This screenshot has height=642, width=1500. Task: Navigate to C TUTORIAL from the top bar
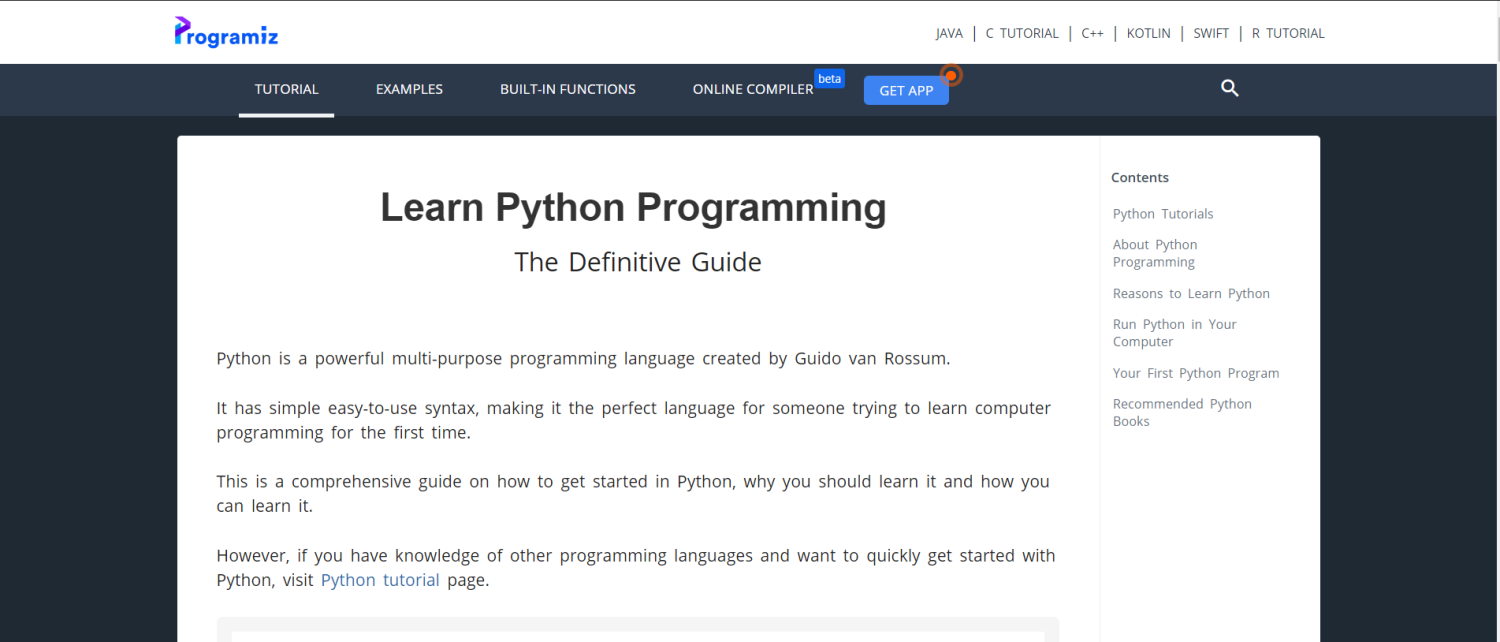click(x=1022, y=32)
